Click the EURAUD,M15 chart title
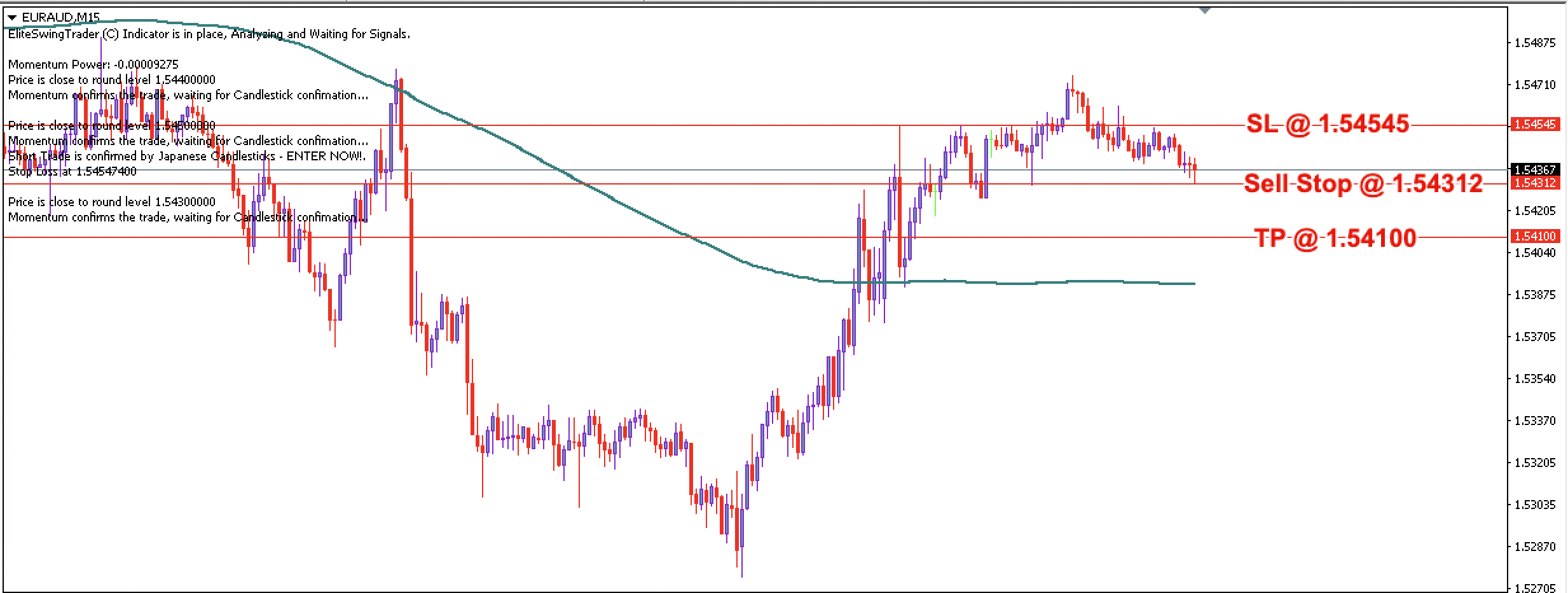1568x593 pixels. point(60,18)
